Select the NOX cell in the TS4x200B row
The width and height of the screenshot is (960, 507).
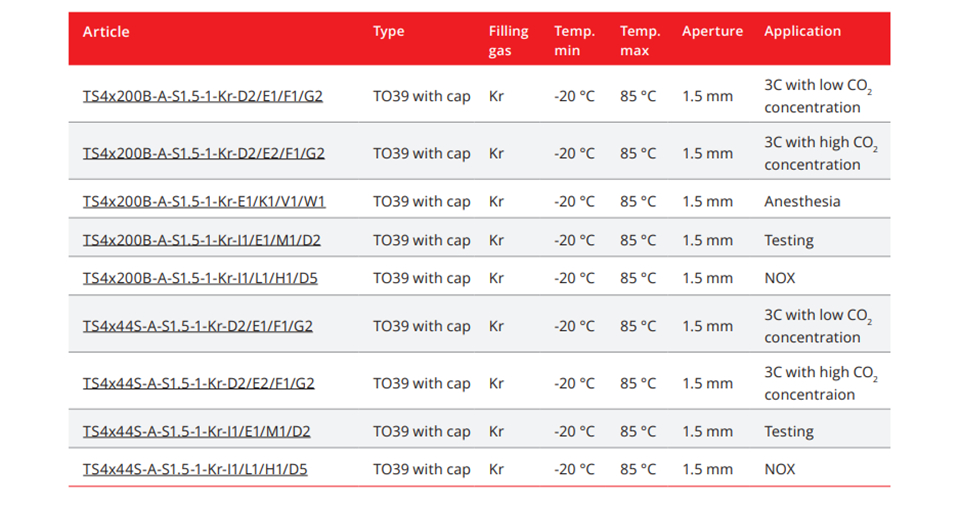(x=780, y=279)
